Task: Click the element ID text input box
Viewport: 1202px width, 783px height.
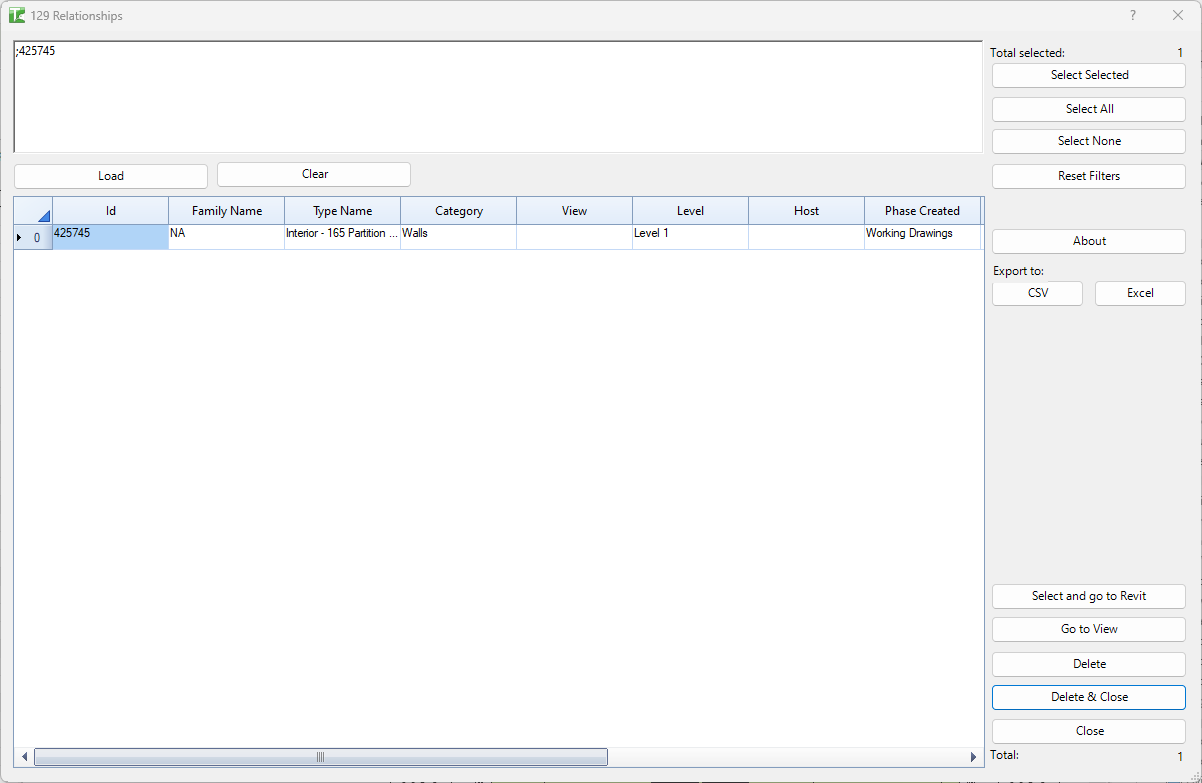Action: tap(498, 97)
